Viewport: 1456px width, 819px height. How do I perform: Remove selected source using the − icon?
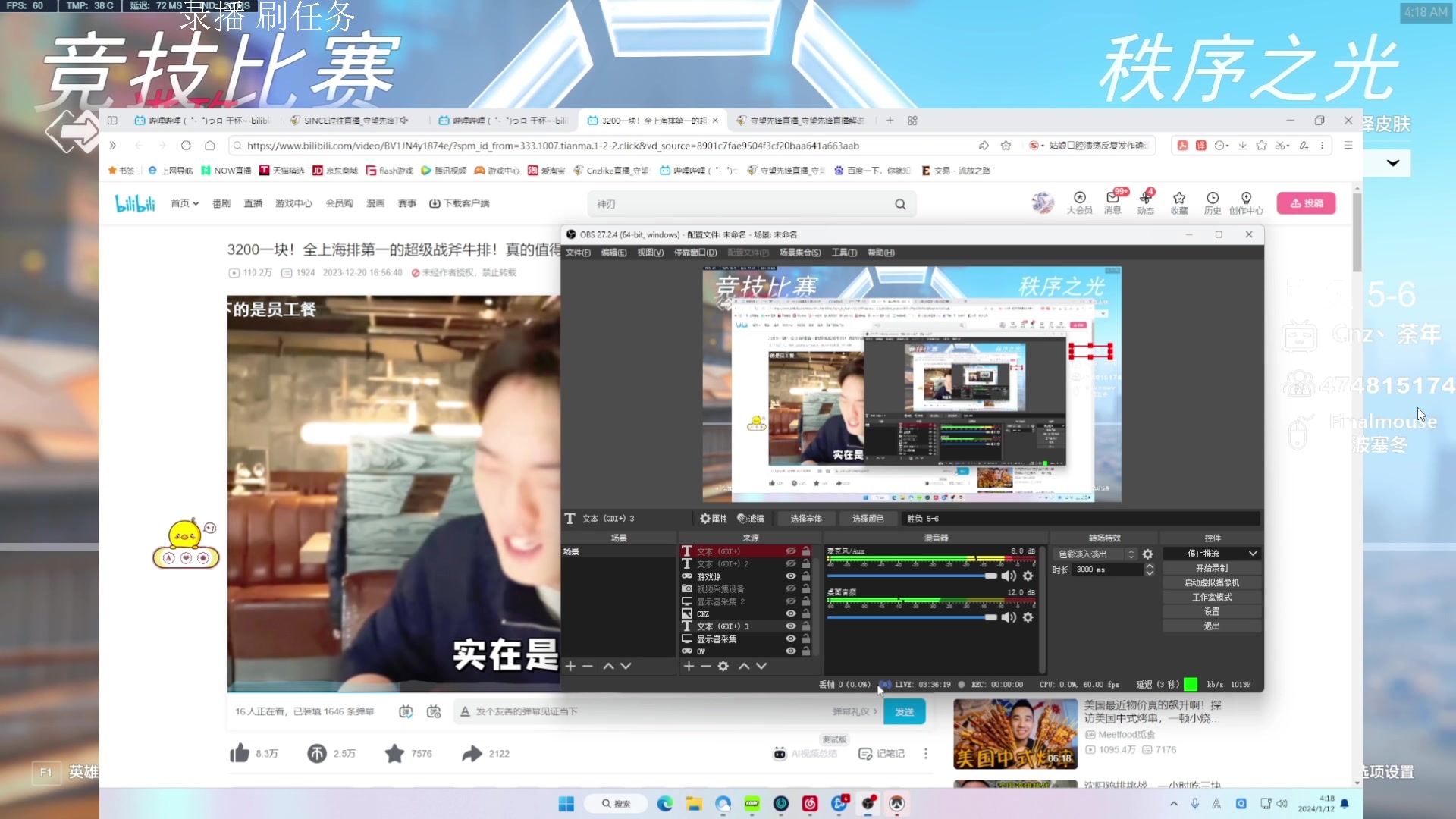[706, 666]
